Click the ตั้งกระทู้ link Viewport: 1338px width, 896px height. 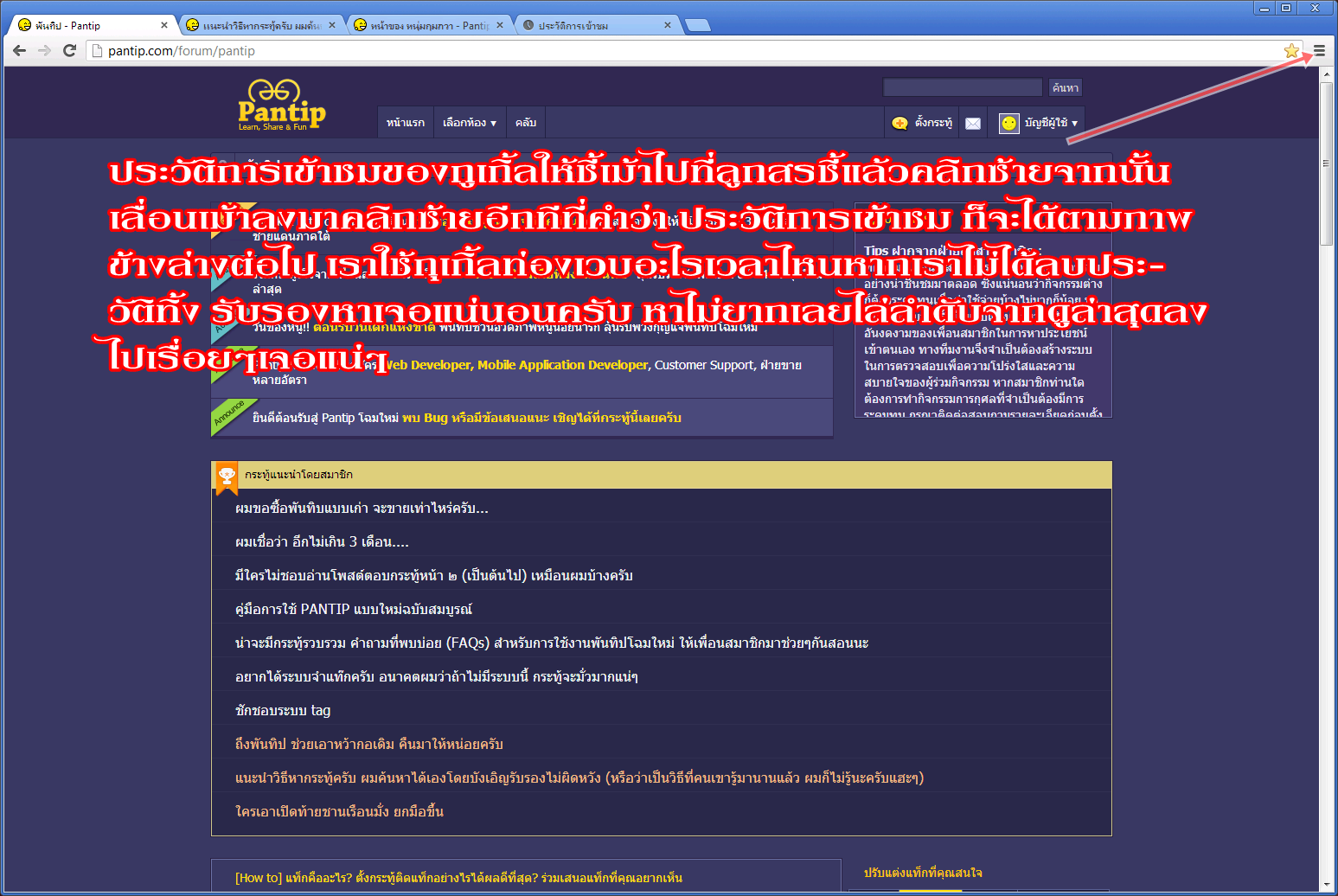tap(933, 123)
